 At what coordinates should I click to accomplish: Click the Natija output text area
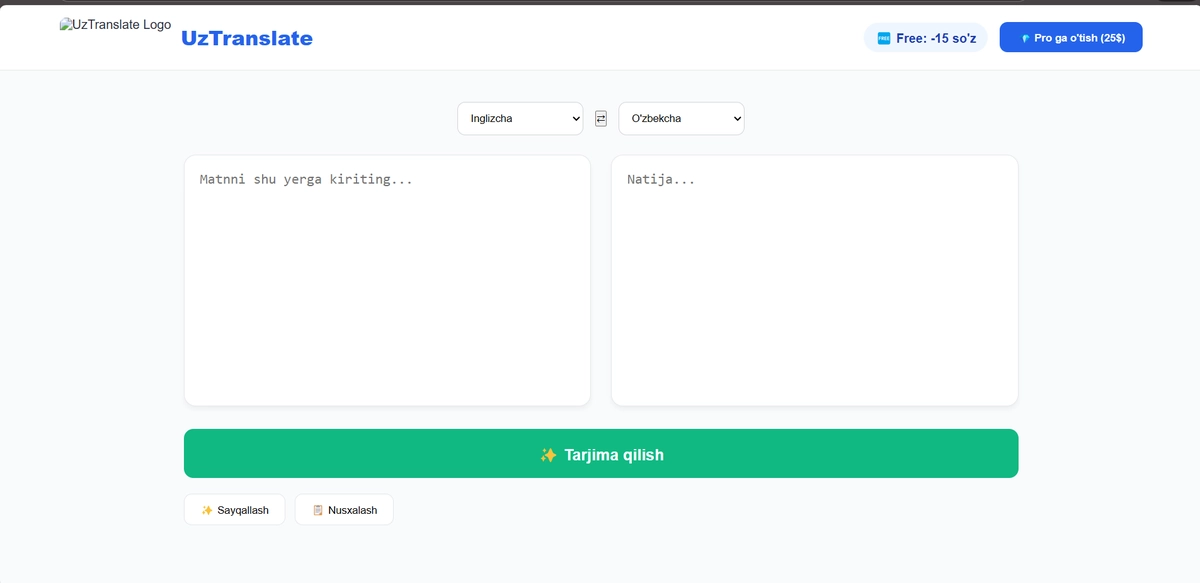click(x=815, y=280)
